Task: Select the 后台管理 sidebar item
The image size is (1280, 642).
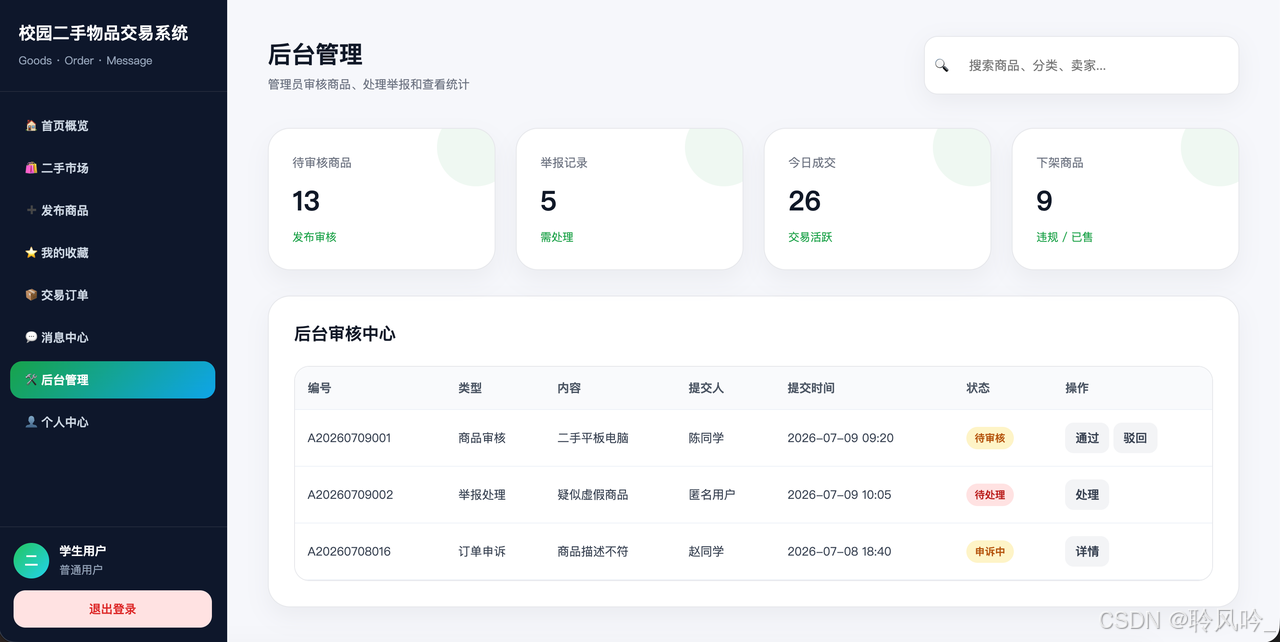Action: [112, 380]
